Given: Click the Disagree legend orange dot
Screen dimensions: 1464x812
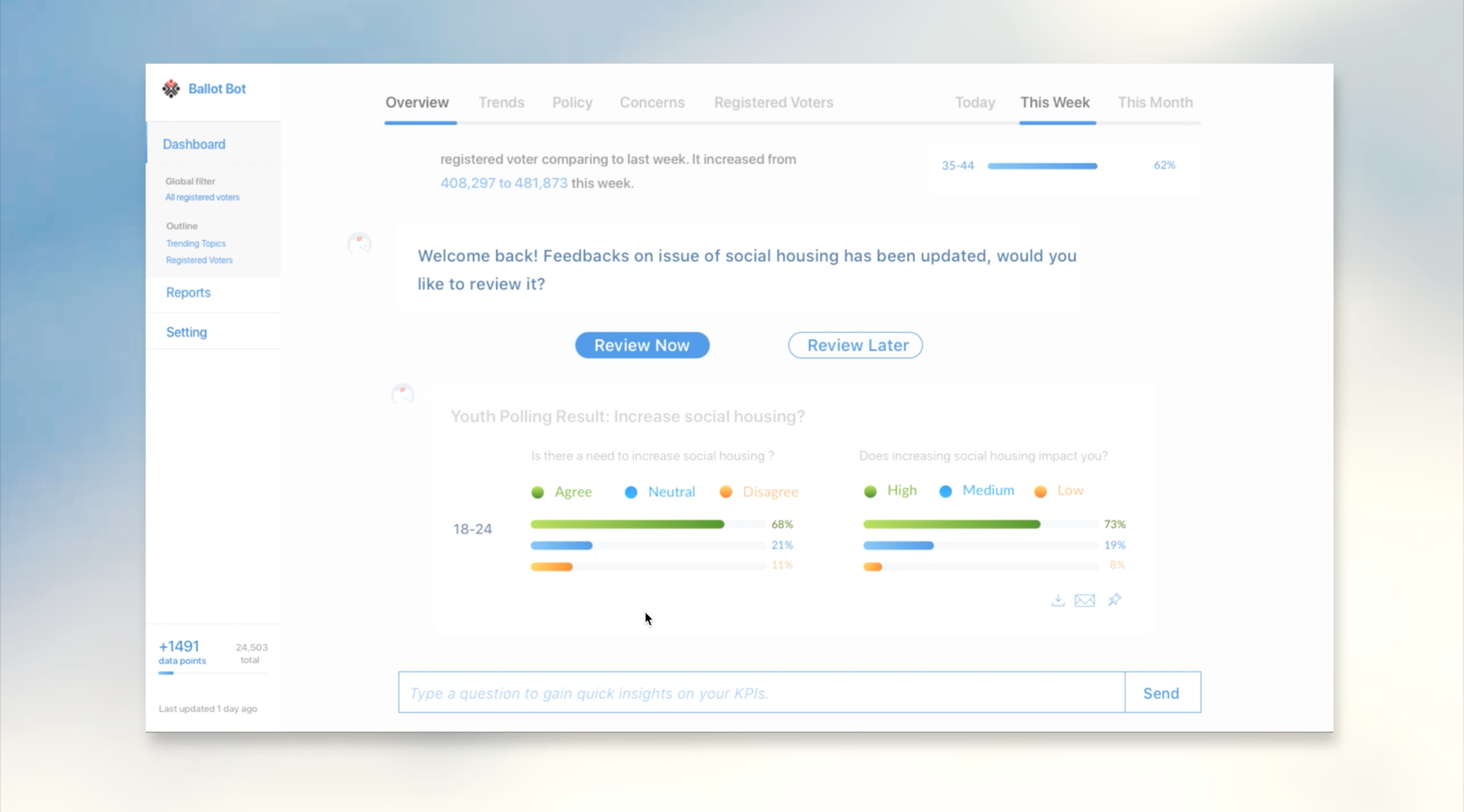Looking at the screenshot, I should point(726,492).
